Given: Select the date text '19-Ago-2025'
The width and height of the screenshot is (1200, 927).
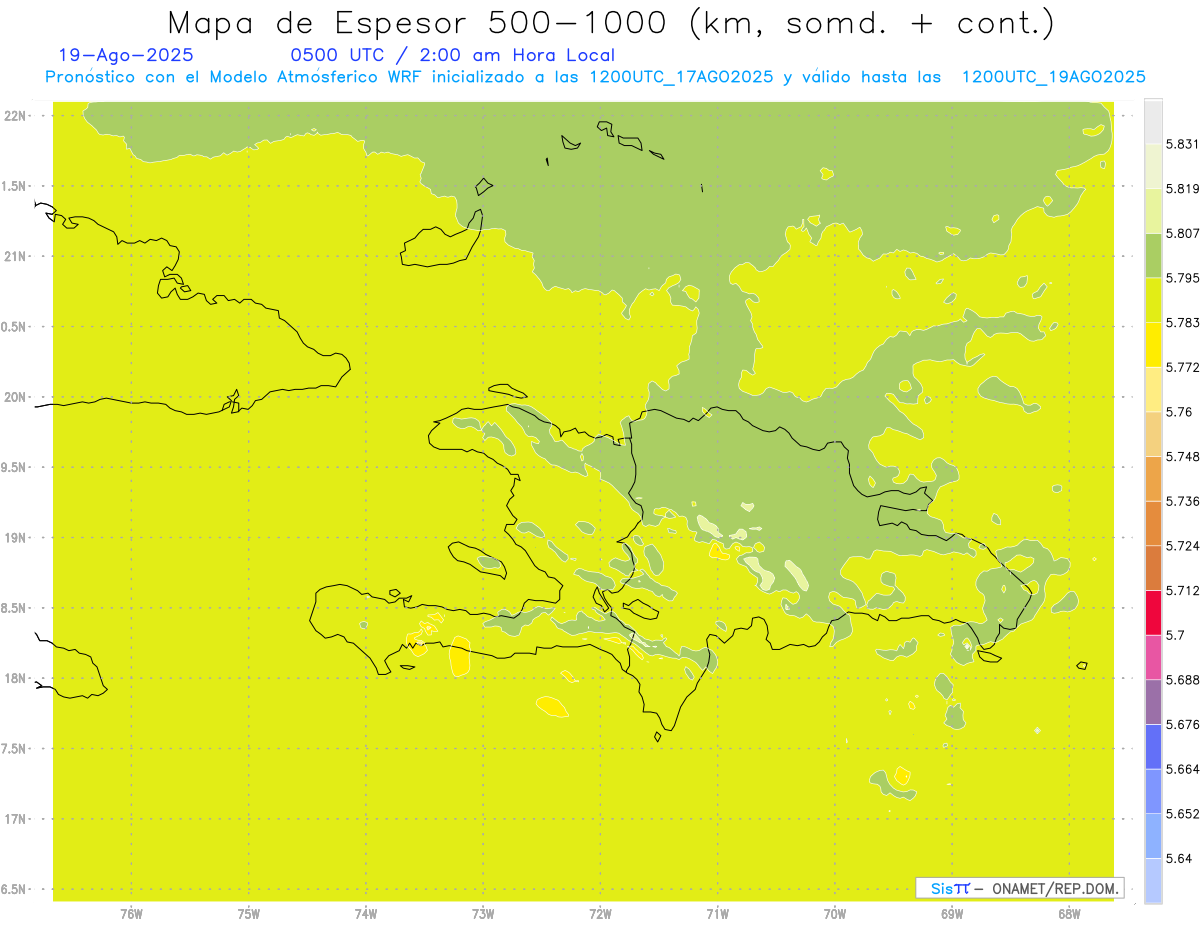Looking at the screenshot, I should click(126, 56).
